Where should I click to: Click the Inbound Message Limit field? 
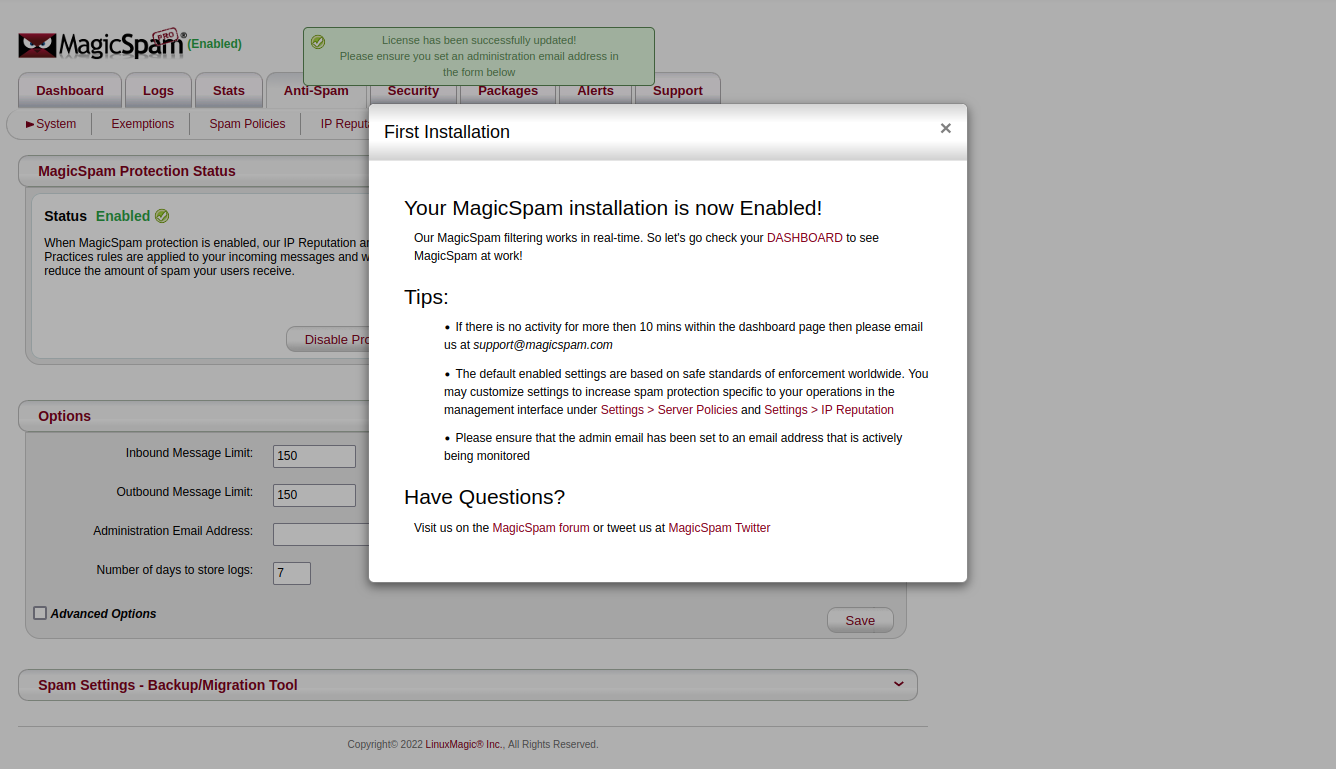pyautogui.click(x=314, y=456)
